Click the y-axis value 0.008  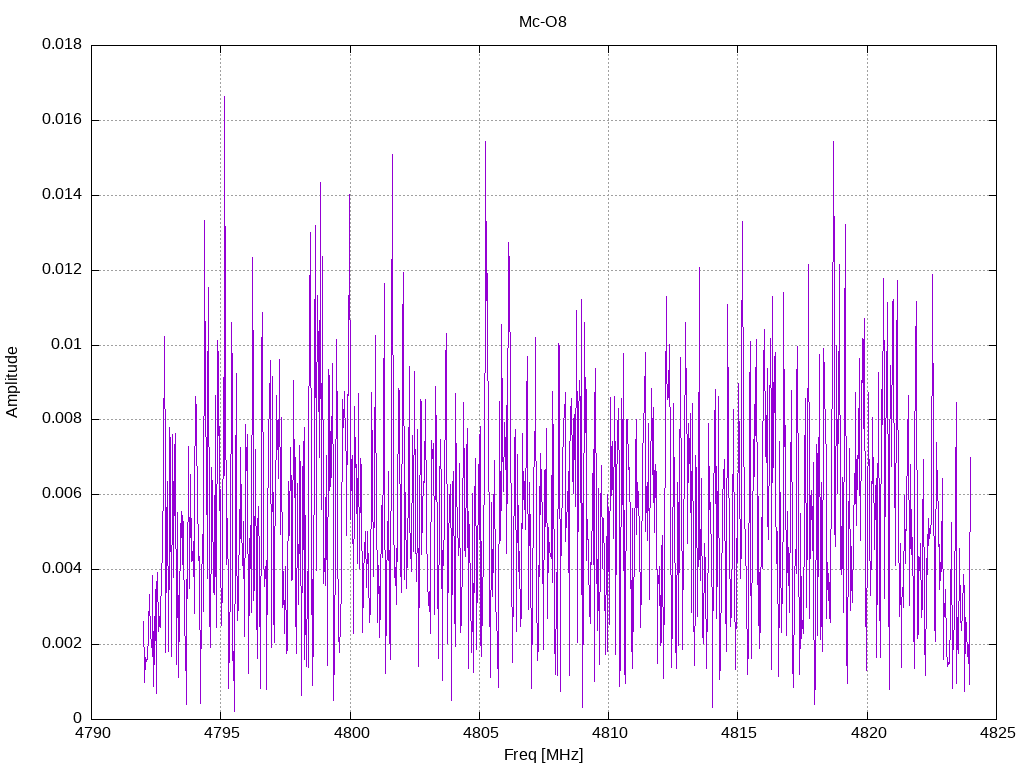[62, 419]
